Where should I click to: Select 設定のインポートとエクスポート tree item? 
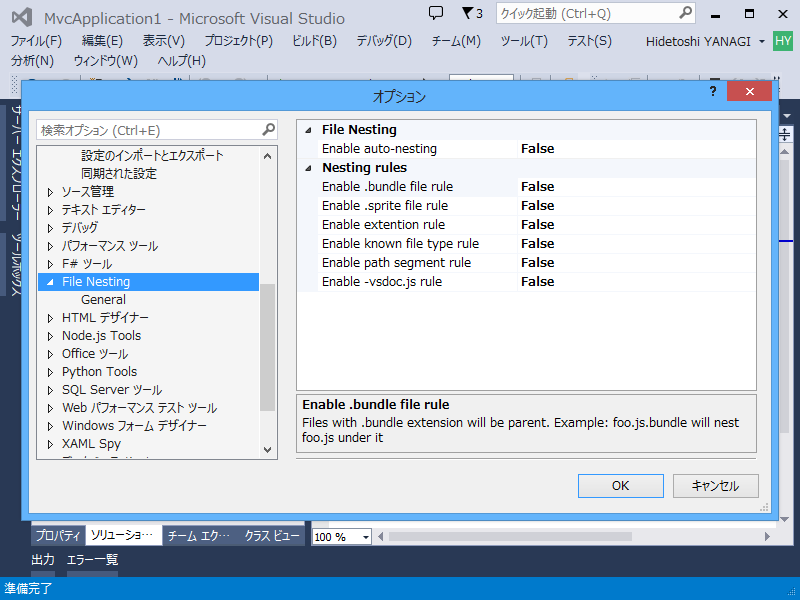coord(152,155)
